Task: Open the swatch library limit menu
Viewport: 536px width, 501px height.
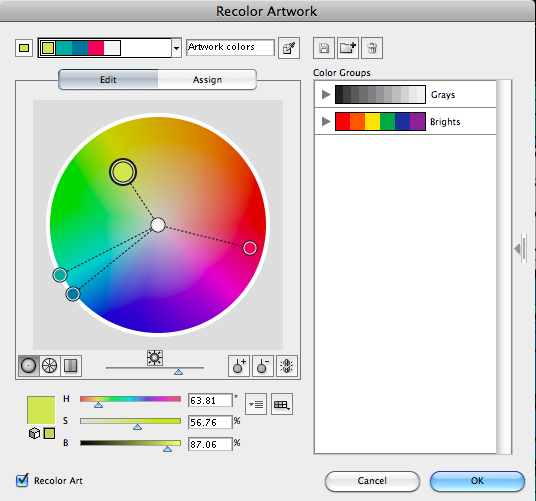Action: [282, 404]
